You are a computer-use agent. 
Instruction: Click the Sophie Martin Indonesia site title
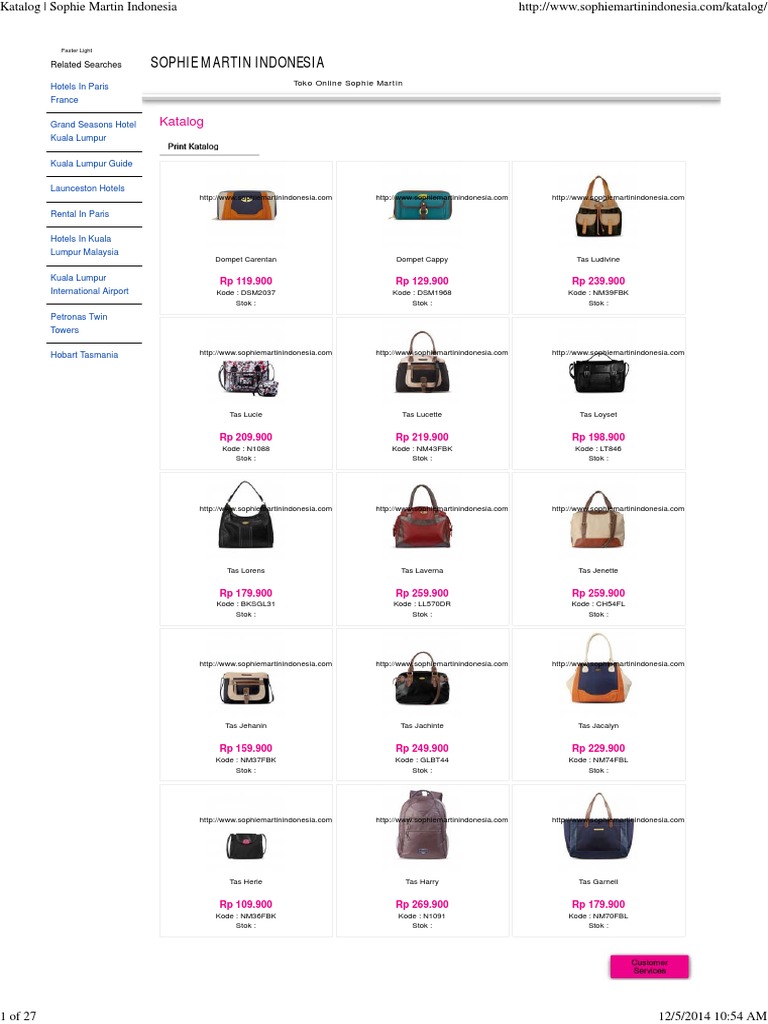(x=237, y=63)
